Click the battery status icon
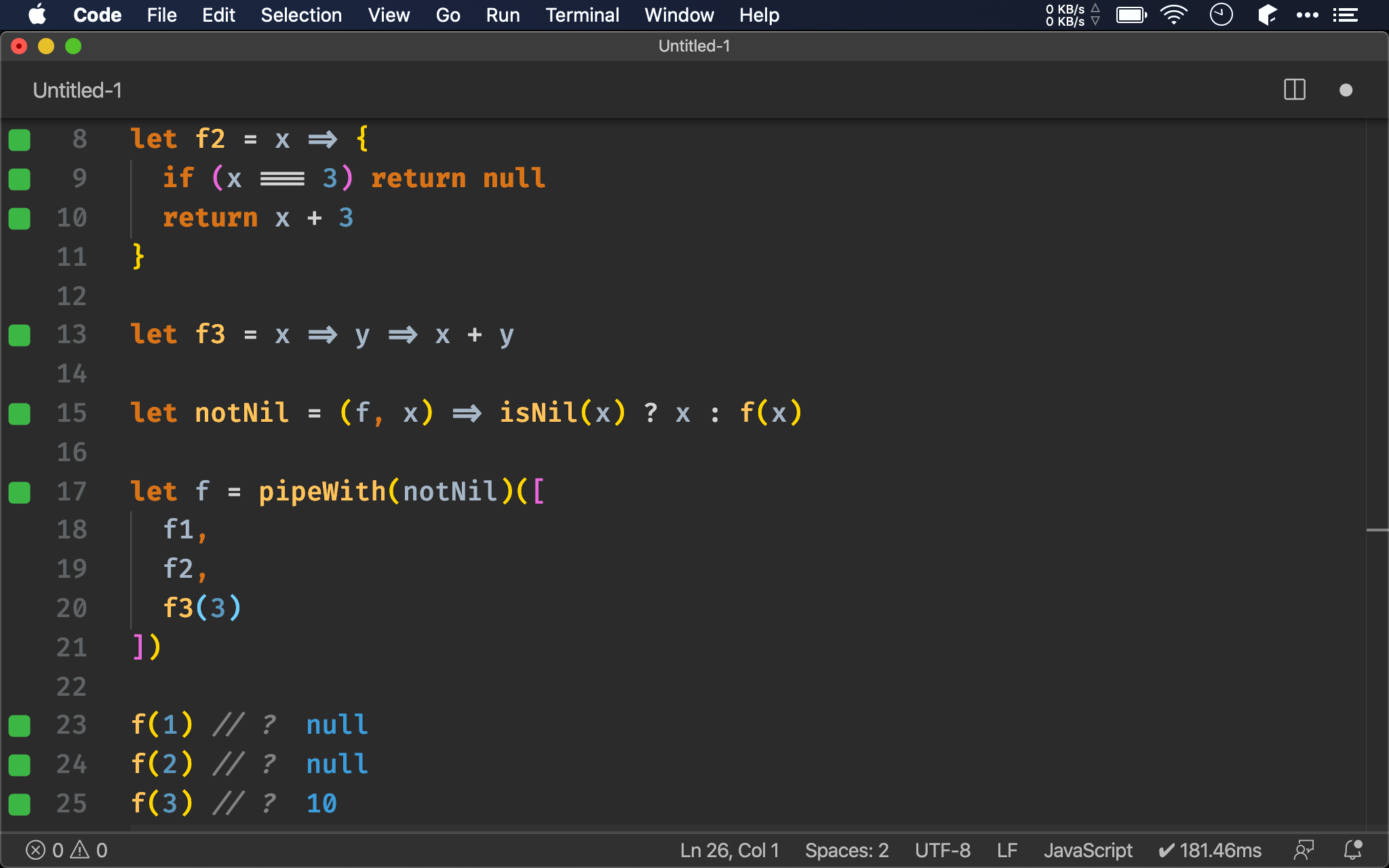 1131,15
